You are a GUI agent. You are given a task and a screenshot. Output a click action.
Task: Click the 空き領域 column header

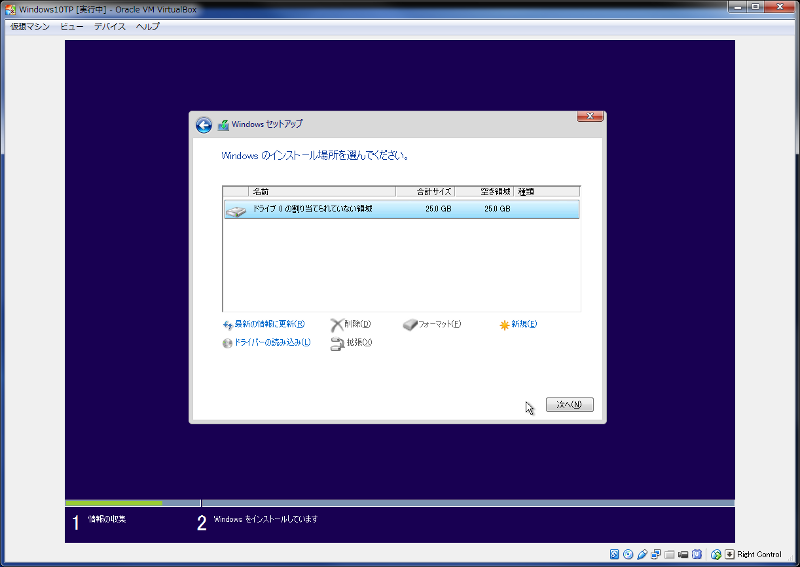tap(484, 192)
